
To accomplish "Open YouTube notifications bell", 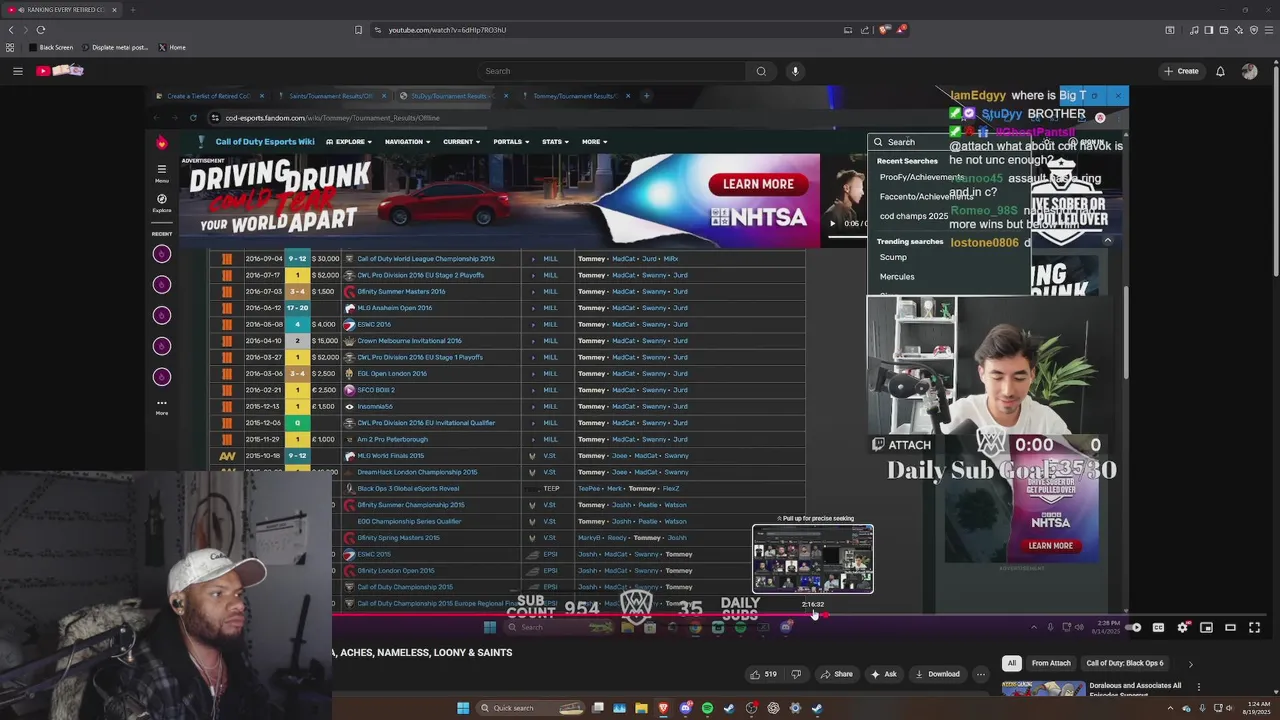I will click(1220, 71).
